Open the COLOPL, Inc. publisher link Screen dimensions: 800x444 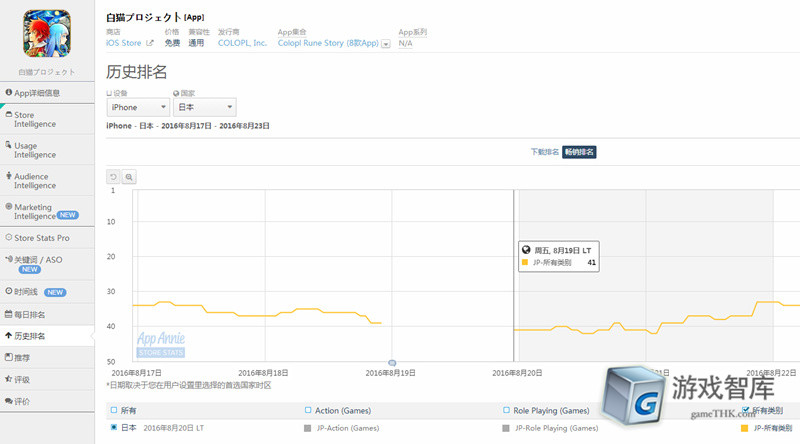coord(242,43)
